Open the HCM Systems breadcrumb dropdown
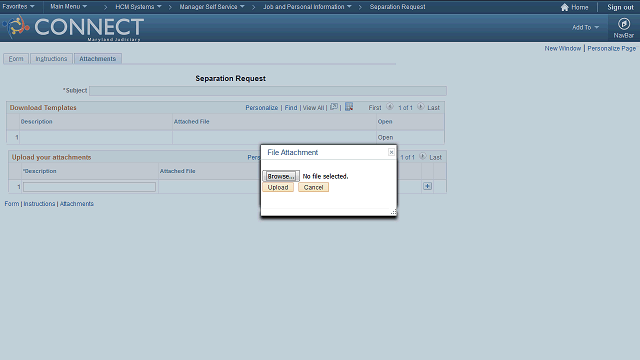The width and height of the screenshot is (640, 360). [x=138, y=7]
